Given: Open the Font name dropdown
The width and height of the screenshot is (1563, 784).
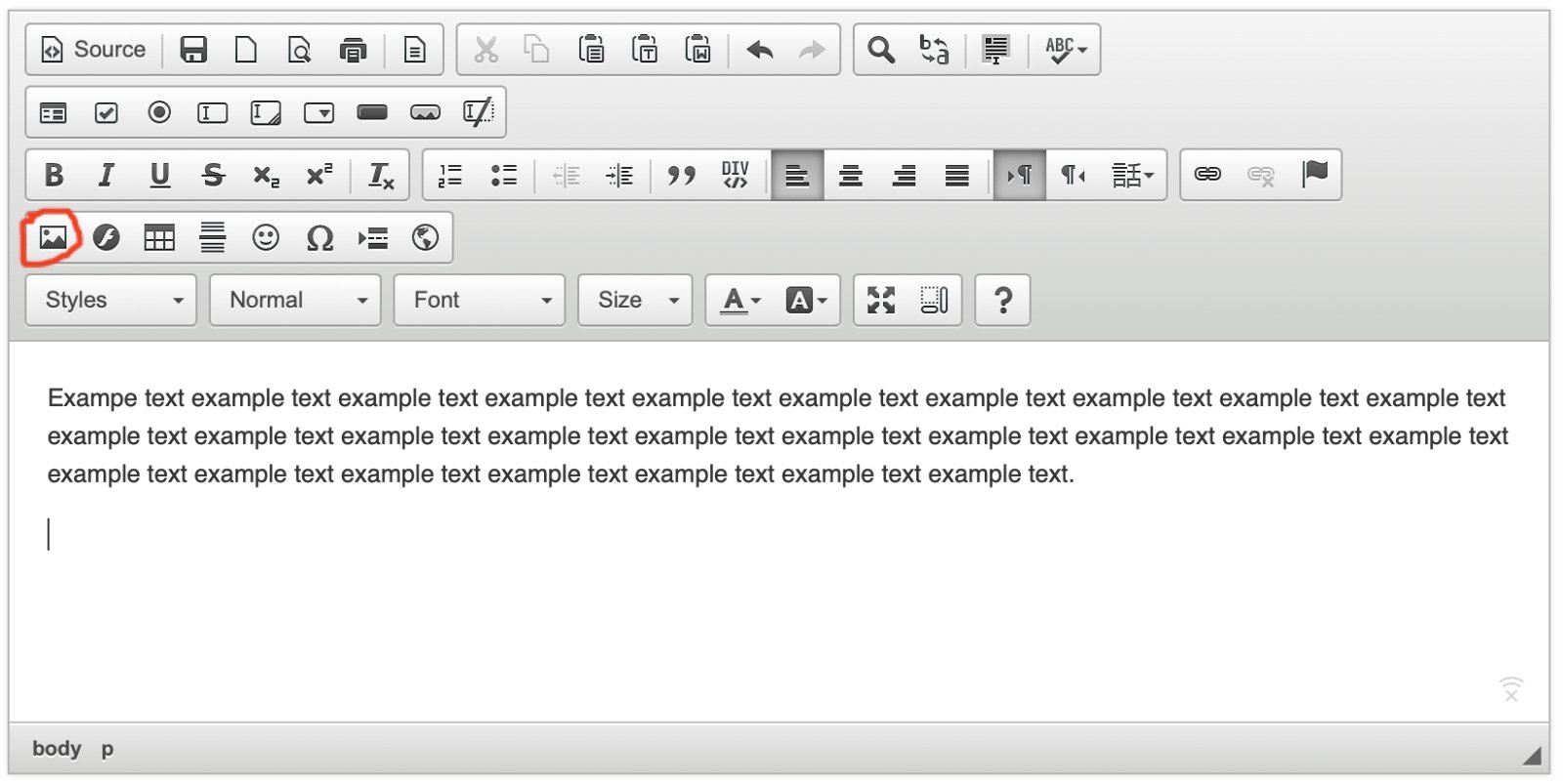Looking at the screenshot, I should coord(480,300).
